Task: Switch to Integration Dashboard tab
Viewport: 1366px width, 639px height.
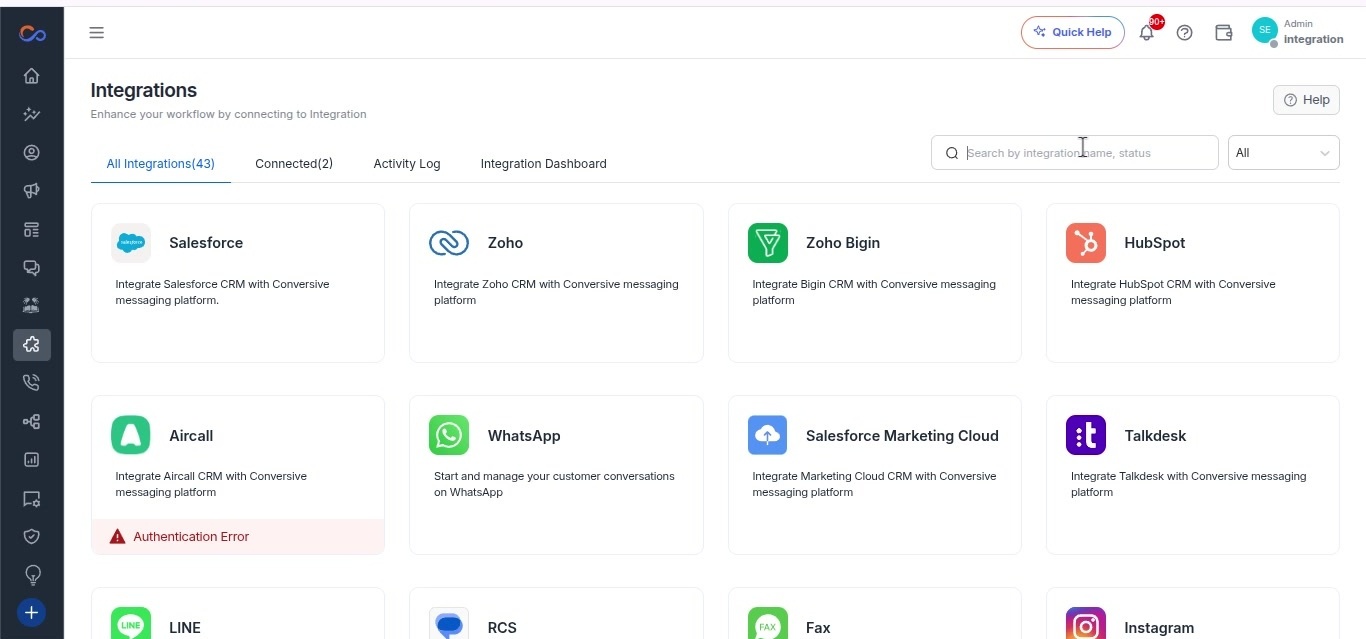Action: (x=543, y=164)
